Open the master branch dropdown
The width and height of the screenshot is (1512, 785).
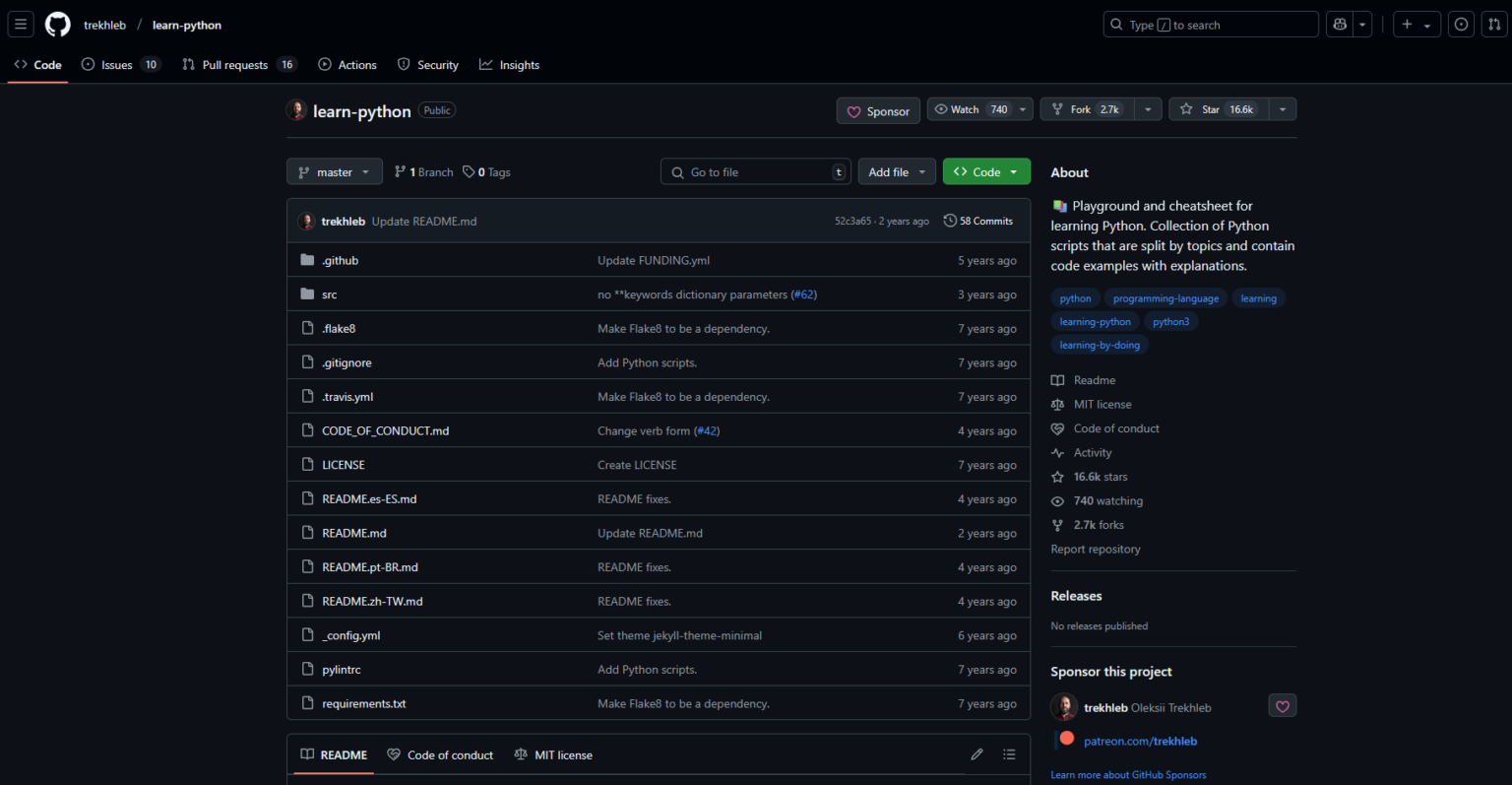tap(334, 171)
